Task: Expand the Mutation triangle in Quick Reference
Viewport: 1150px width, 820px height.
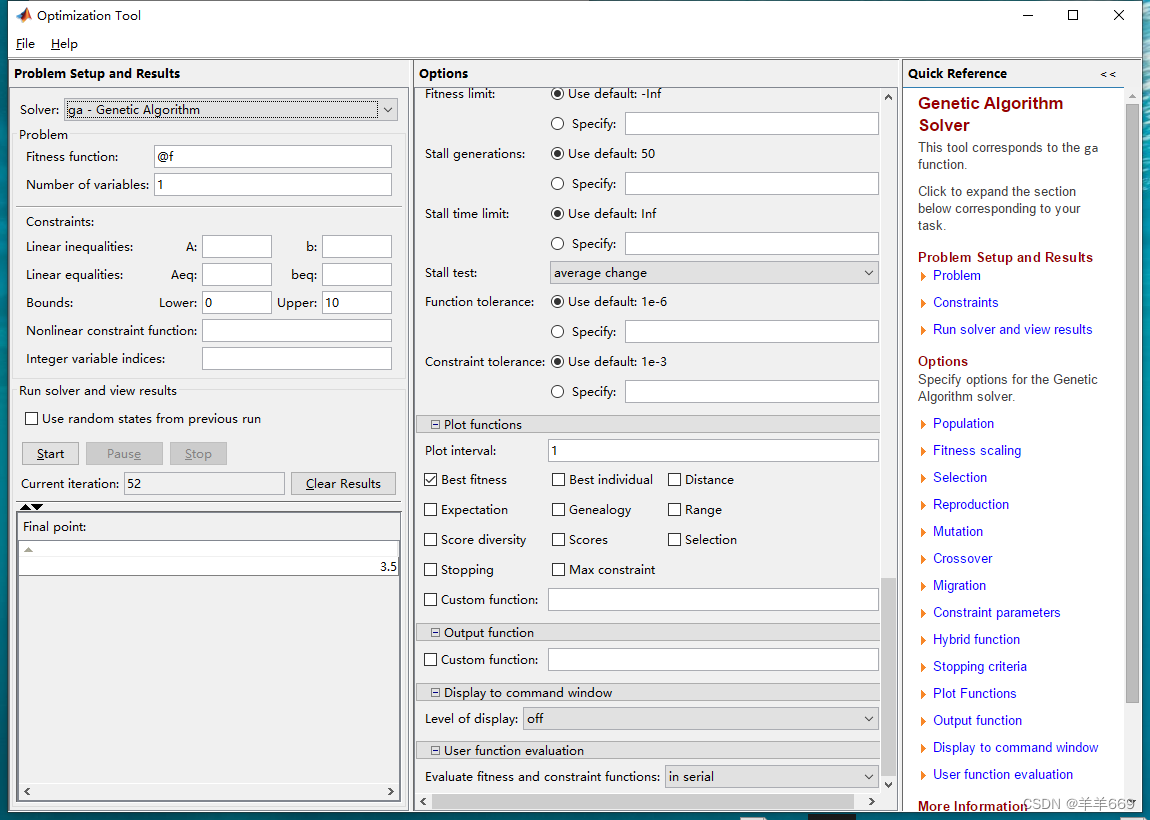Action: pyautogui.click(x=923, y=532)
